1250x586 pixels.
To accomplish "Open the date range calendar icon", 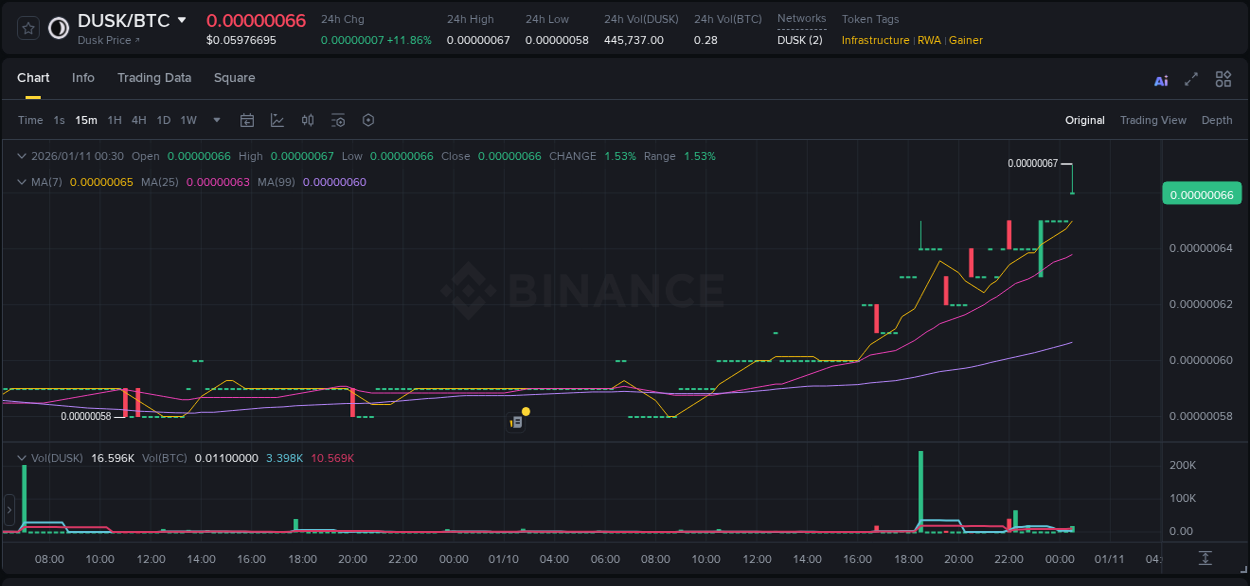I will coord(247,120).
